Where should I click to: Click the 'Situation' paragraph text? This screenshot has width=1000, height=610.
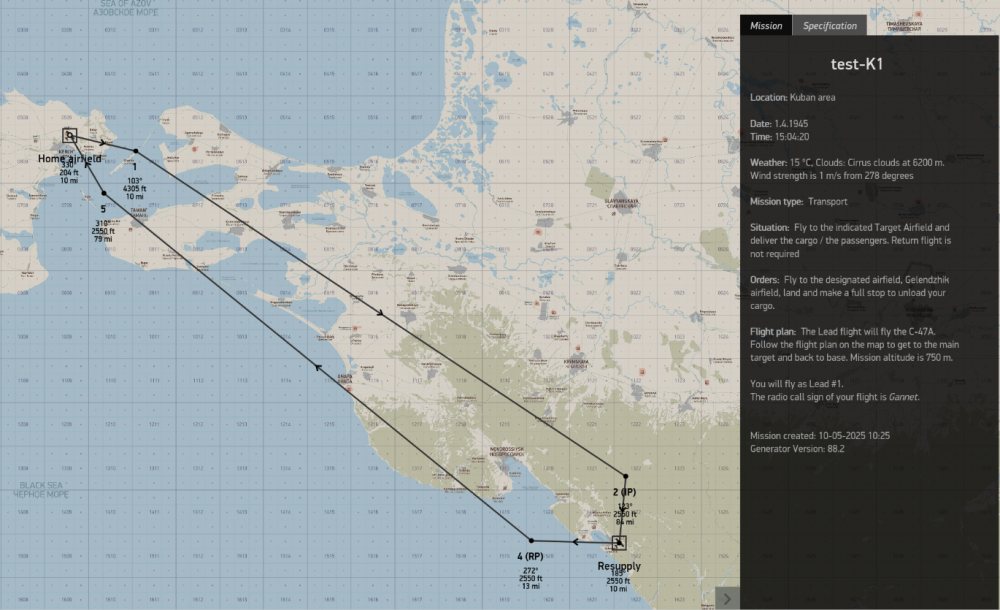850,241
